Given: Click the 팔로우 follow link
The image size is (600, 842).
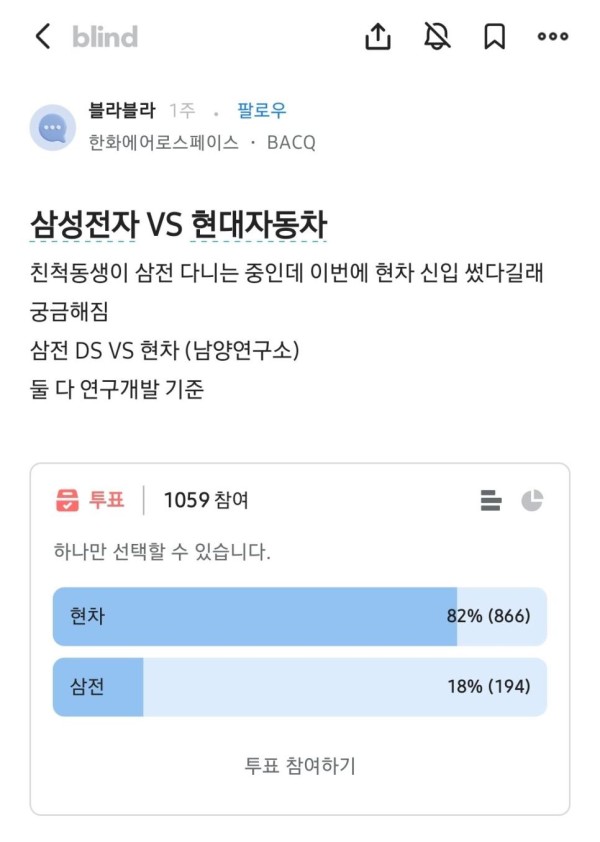Looking at the screenshot, I should (262, 111).
